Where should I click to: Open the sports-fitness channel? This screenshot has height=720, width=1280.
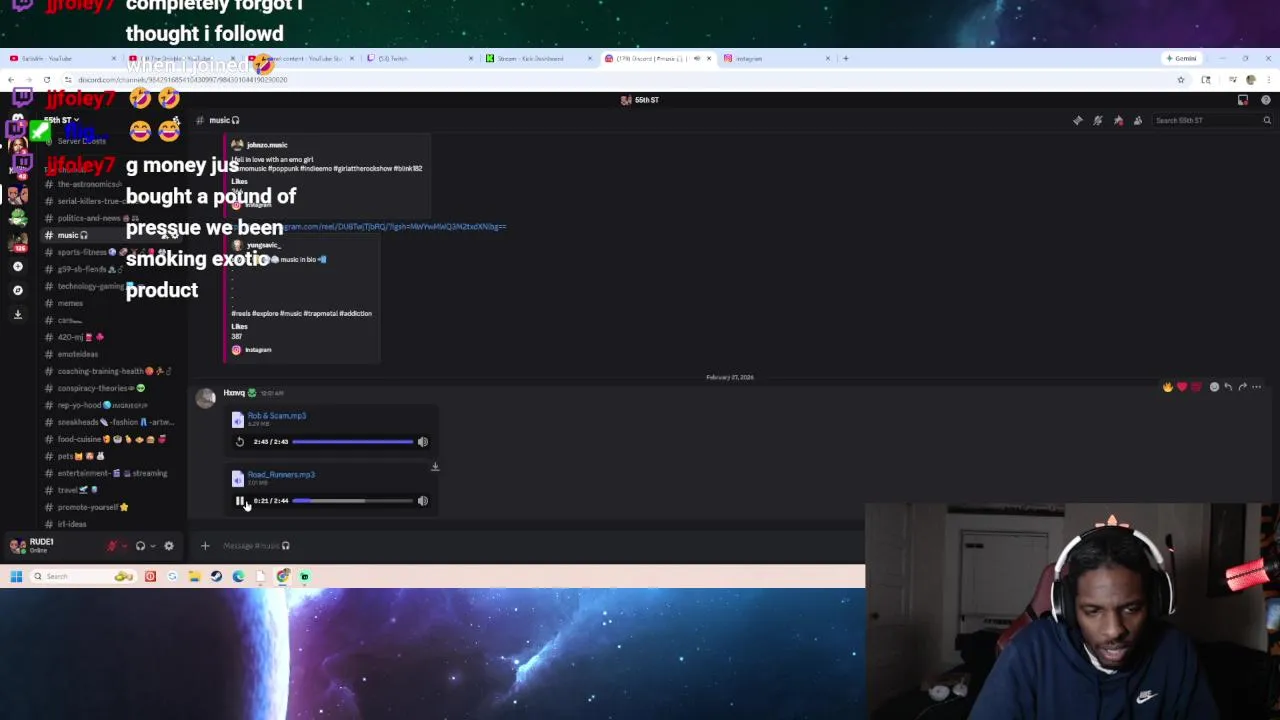pos(112,252)
